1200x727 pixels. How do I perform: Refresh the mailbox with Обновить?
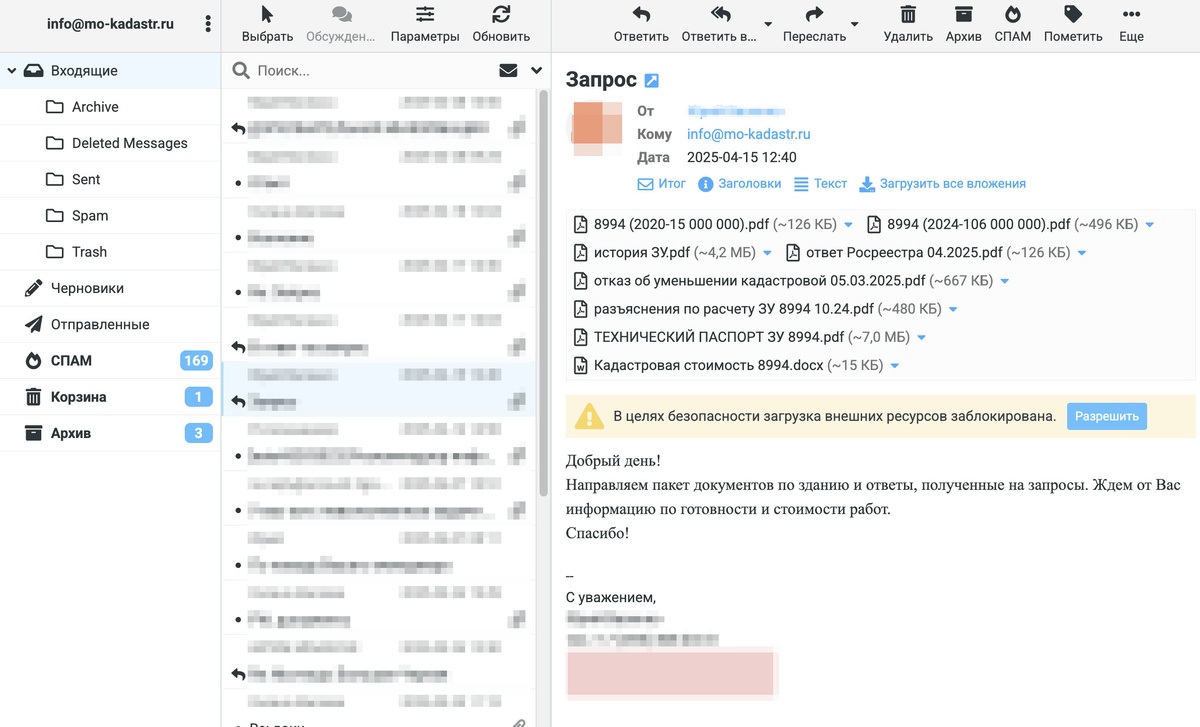[x=501, y=25]
